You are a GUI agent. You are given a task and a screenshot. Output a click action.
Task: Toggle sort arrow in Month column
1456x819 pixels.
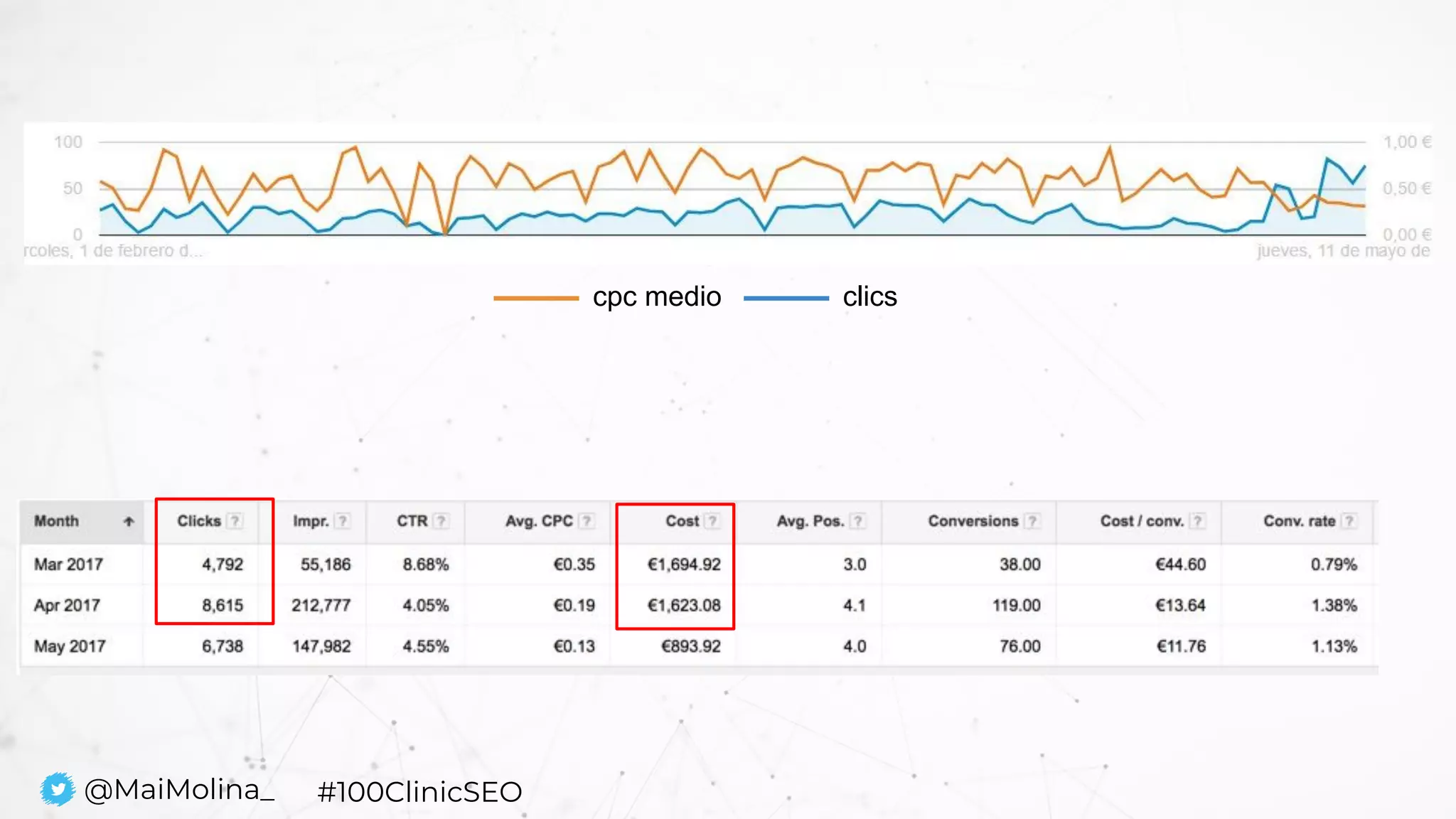(129, 521)
